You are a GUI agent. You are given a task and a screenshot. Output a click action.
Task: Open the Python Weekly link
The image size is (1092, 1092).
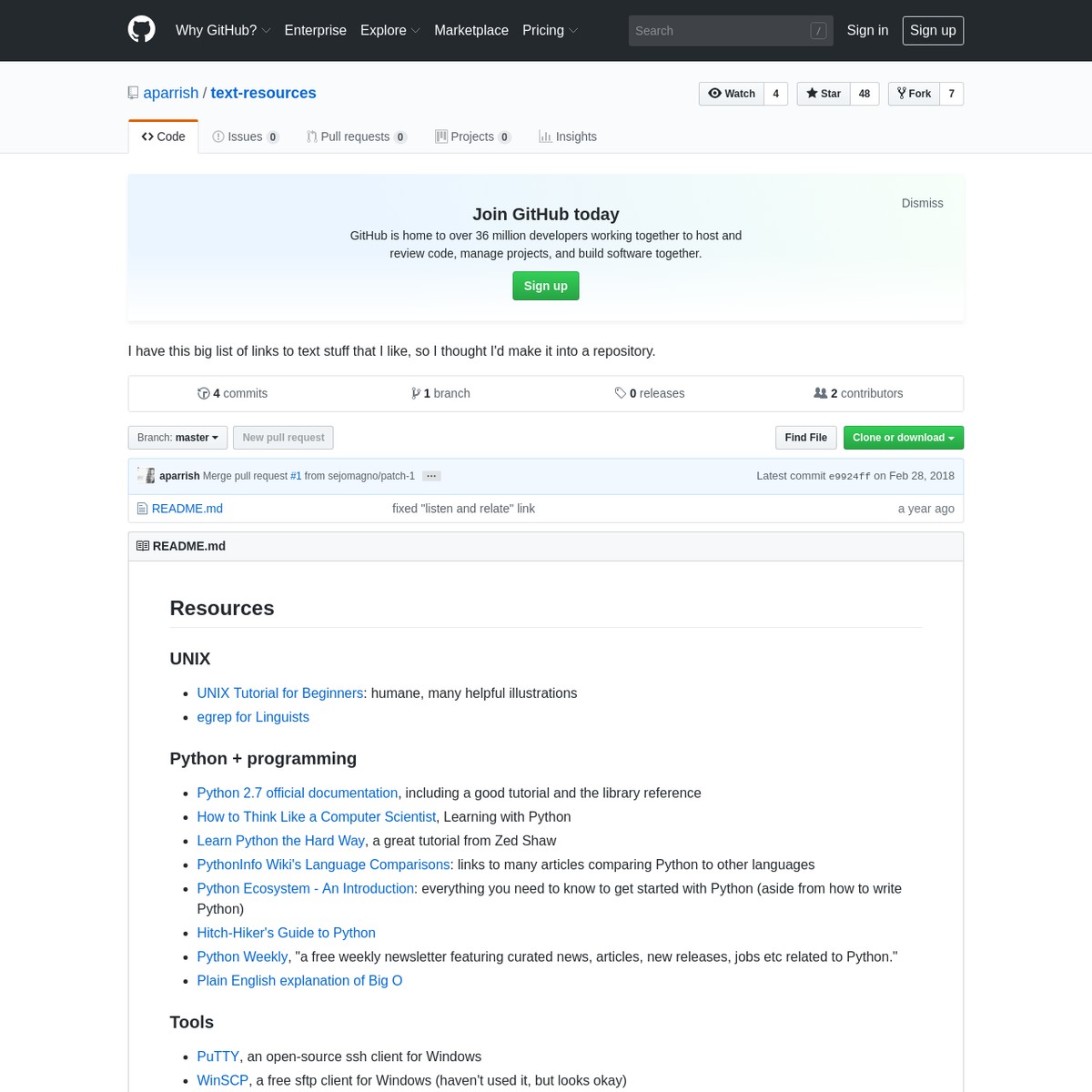[243, 956]
